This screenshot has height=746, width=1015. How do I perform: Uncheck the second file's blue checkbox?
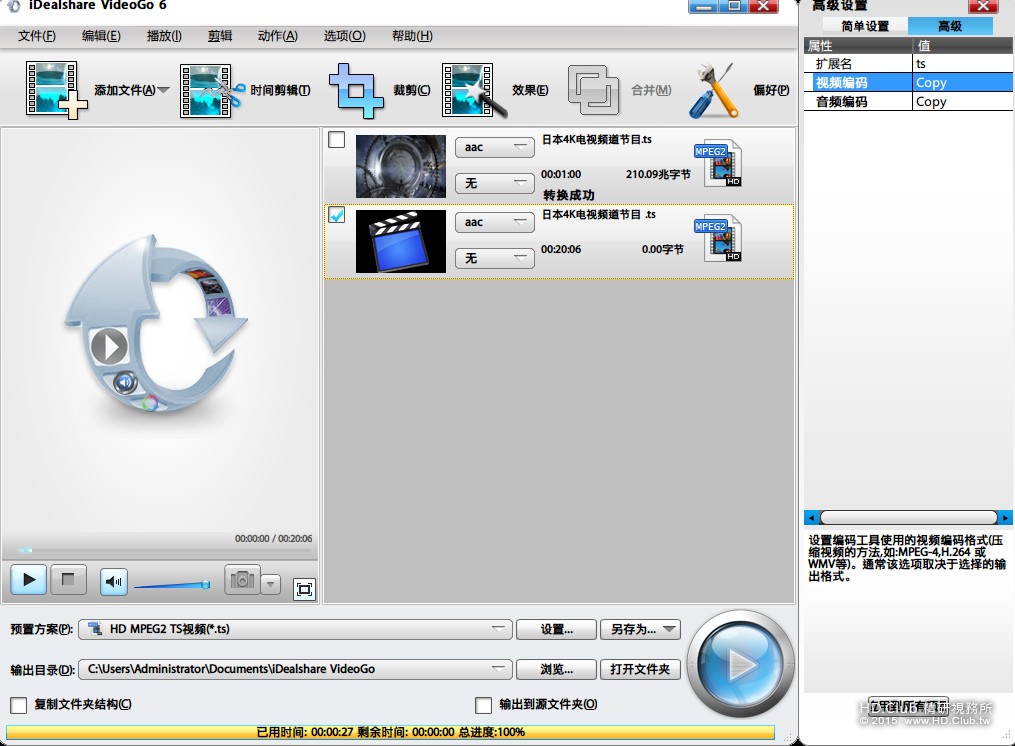coord(337,214)
